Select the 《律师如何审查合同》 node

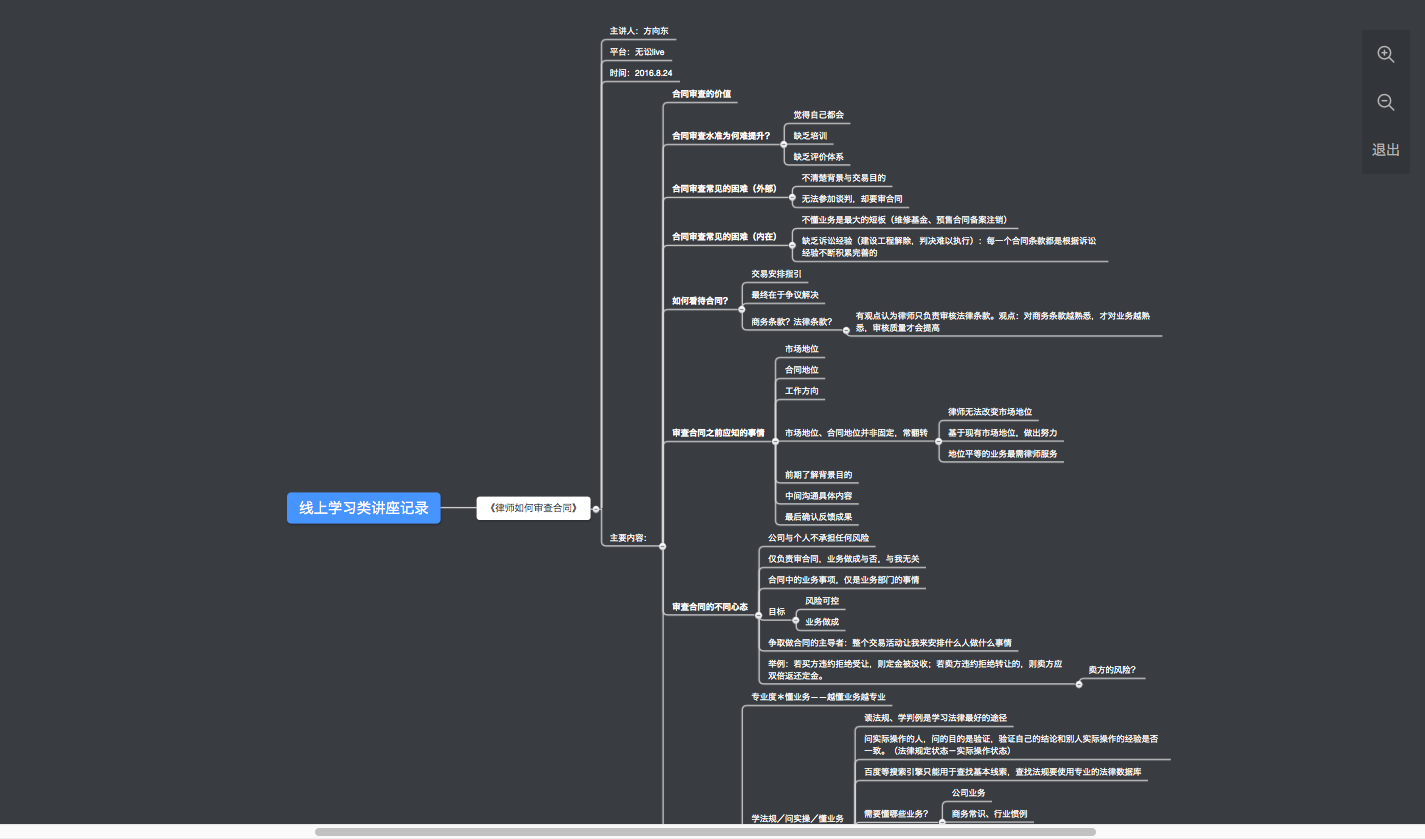pos(533,508)
